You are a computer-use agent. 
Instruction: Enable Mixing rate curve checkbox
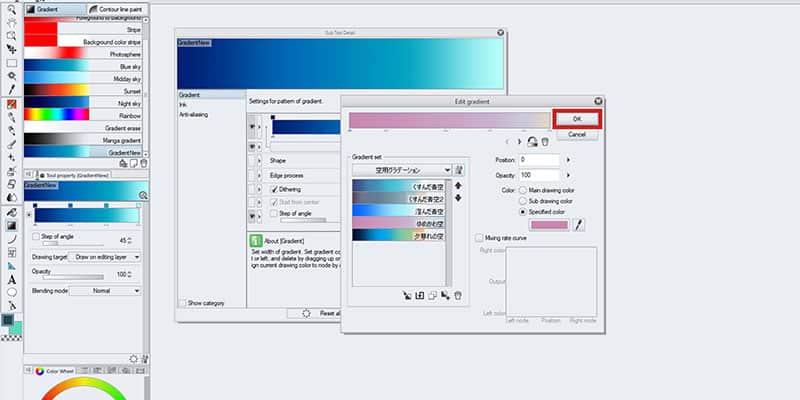coord(479,238)
